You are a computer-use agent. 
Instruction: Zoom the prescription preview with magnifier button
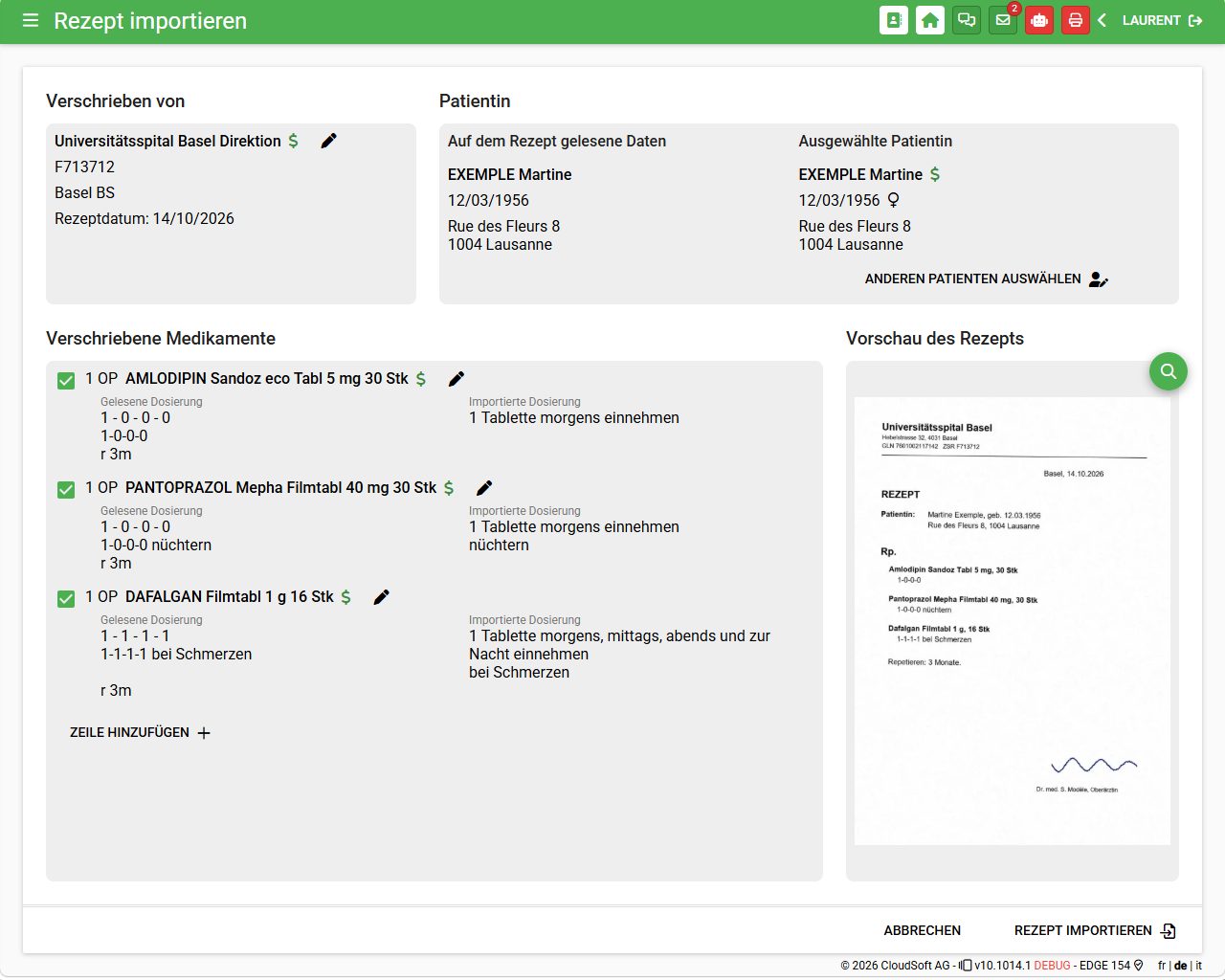coord(1169,371)
